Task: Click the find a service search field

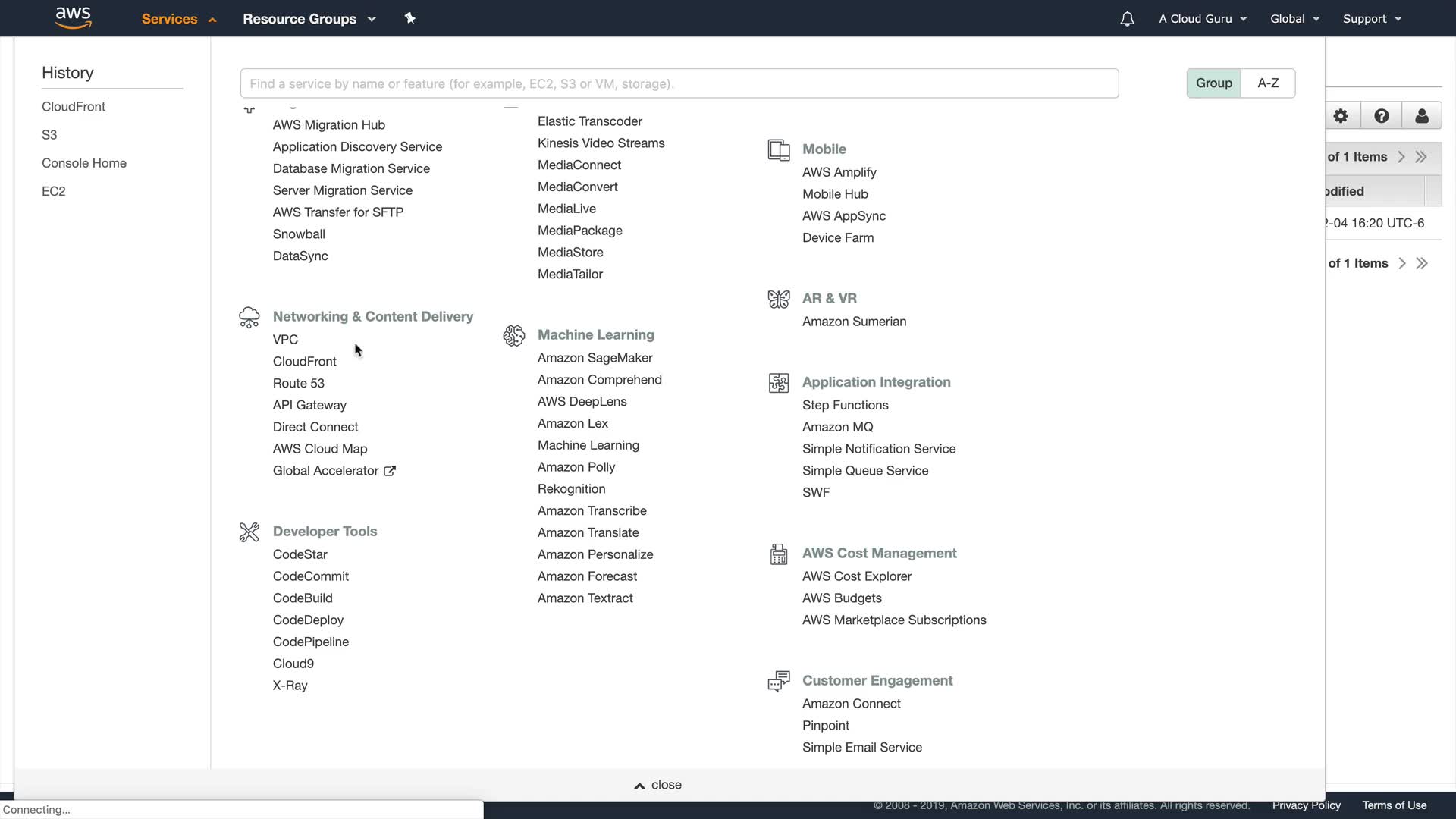Action: point(679,83)
